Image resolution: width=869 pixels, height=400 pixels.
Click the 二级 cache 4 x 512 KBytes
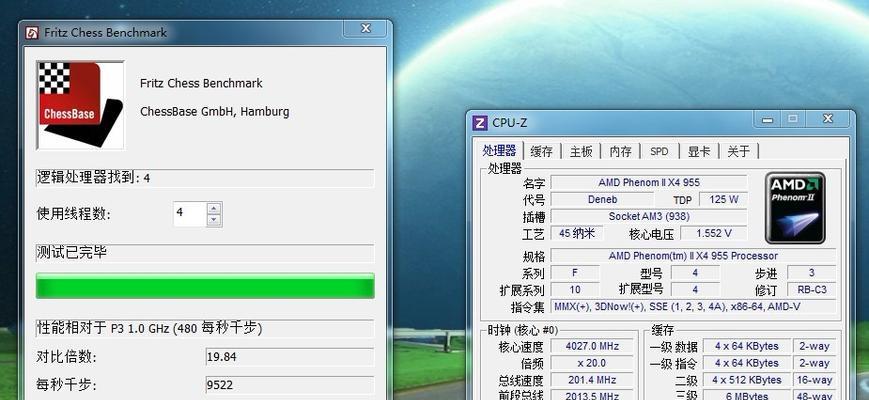(747, 380)
